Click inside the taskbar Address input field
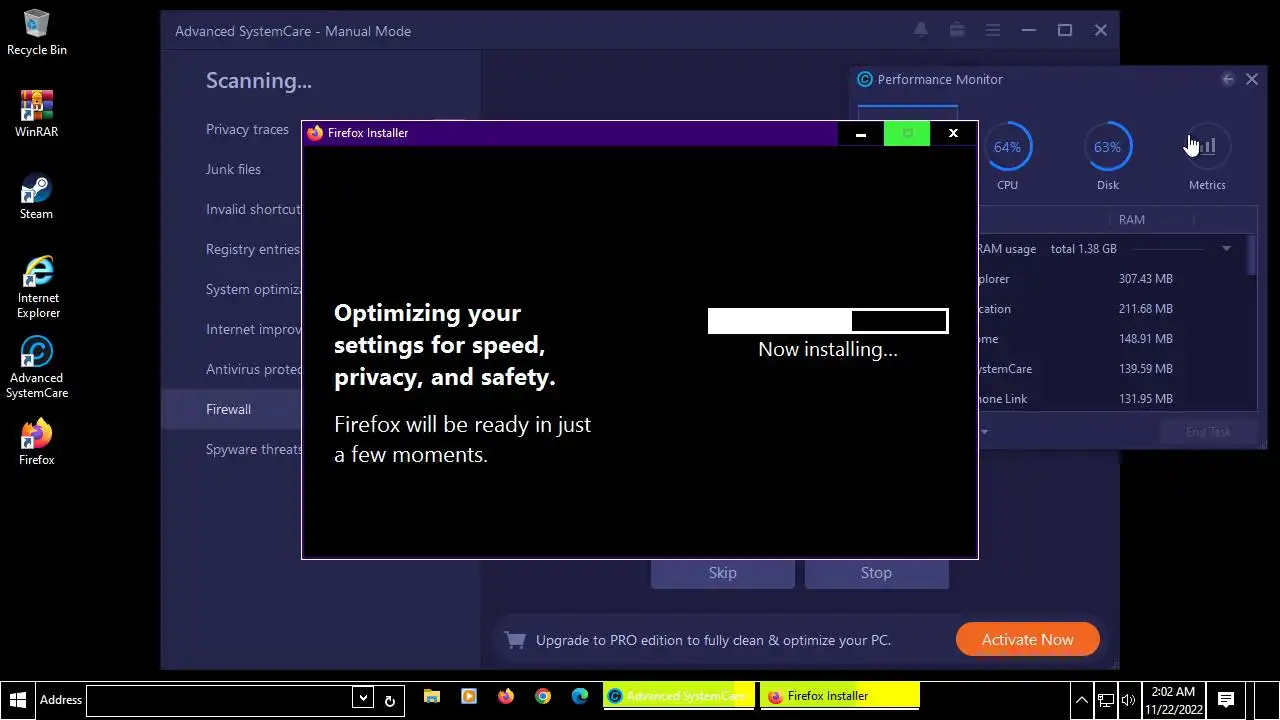 [221, 700]
